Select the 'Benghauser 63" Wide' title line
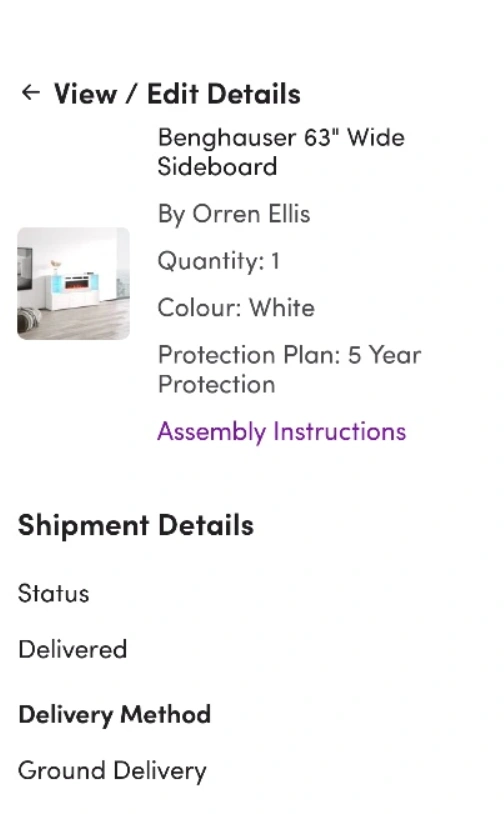 point(281,138)
